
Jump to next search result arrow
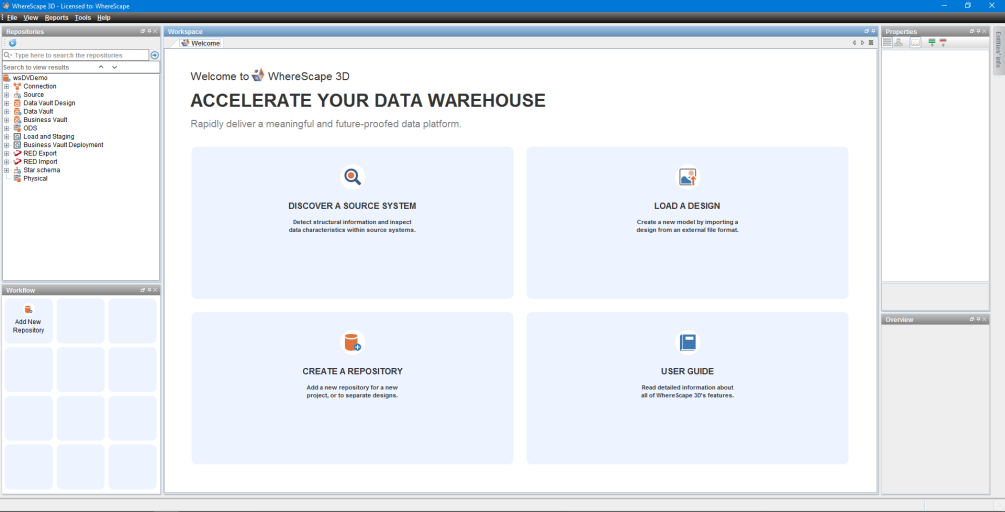point(115,67)
